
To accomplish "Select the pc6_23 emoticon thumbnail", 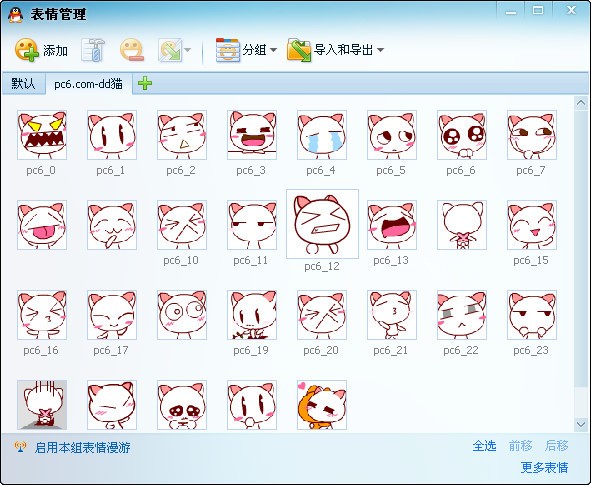I will 531,315.
